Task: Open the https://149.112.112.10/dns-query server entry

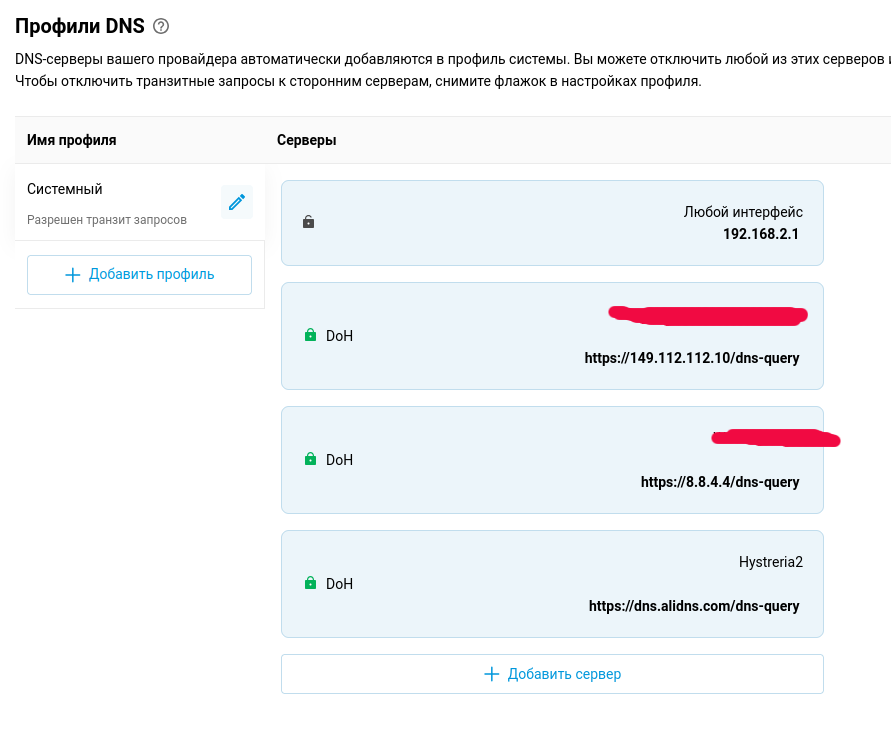Action: tap(691, 358)
